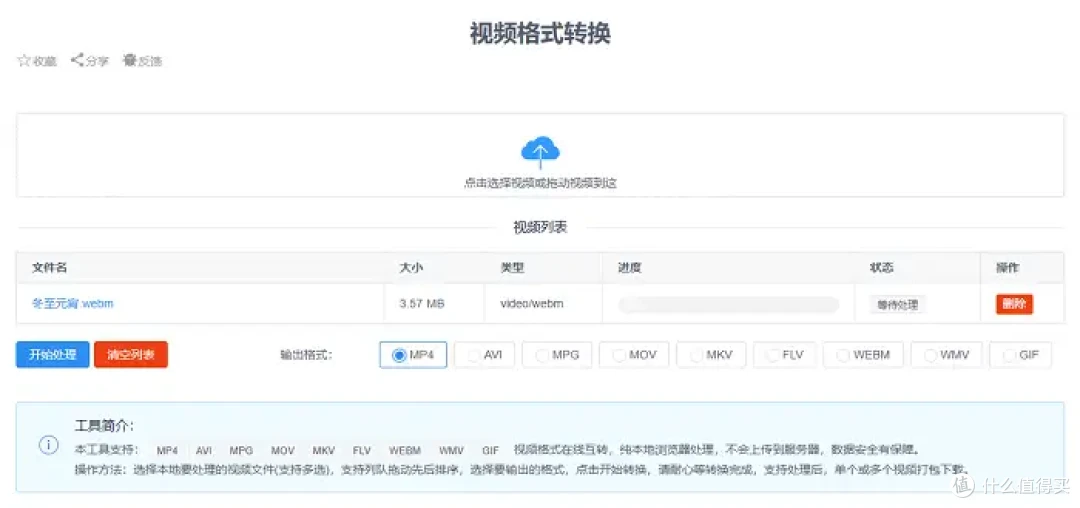Click progress bar of 冬至元宵.webm
Image resolution: width=1080 pixels, height=508 pixels.
(x=729, y=305)
